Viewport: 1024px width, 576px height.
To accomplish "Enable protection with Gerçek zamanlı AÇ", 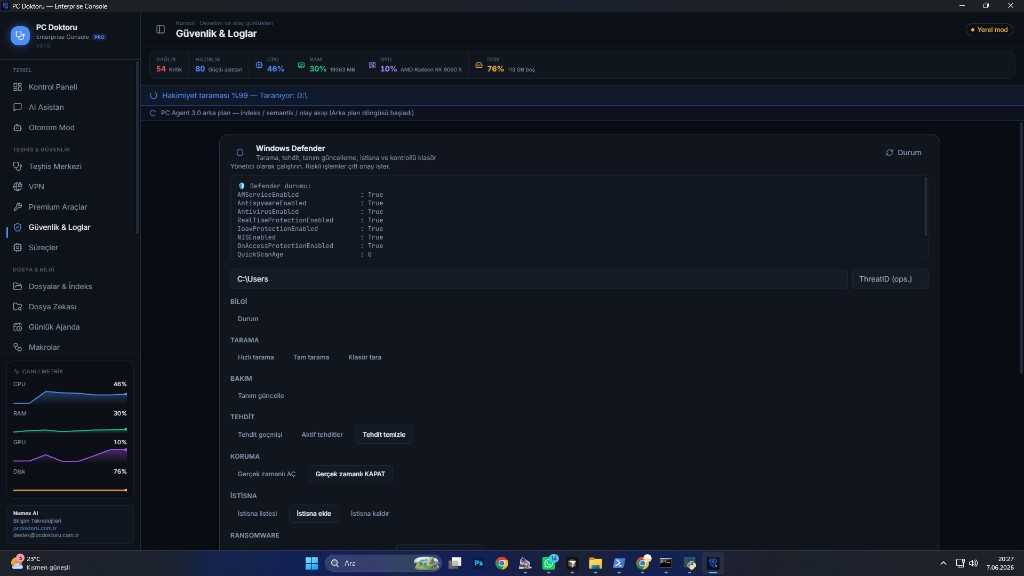I will point(266,474).
